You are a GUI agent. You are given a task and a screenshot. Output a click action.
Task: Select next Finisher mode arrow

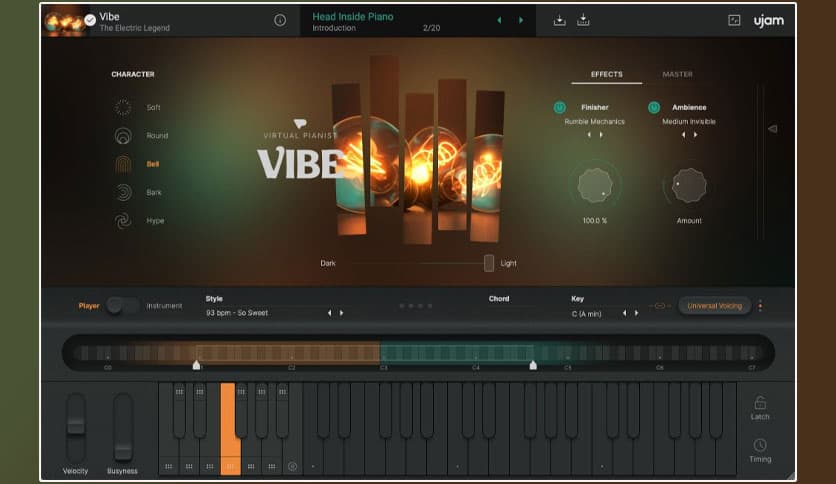(601, 135)
